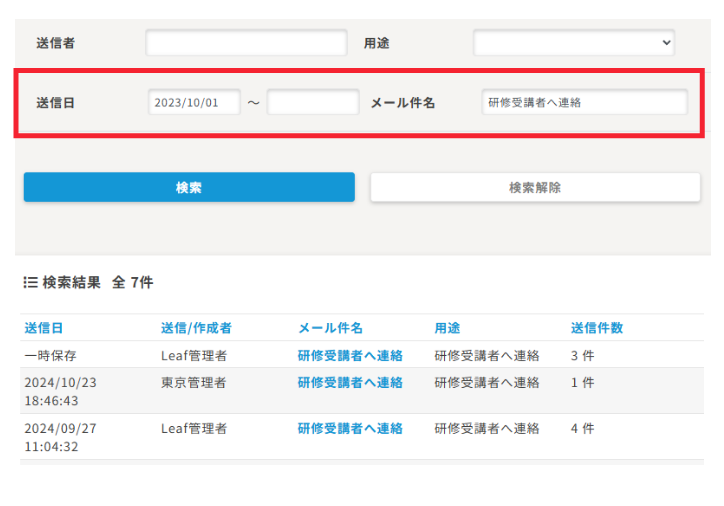
Task: Sort by 用途 column header
Action: click(447, 328)
